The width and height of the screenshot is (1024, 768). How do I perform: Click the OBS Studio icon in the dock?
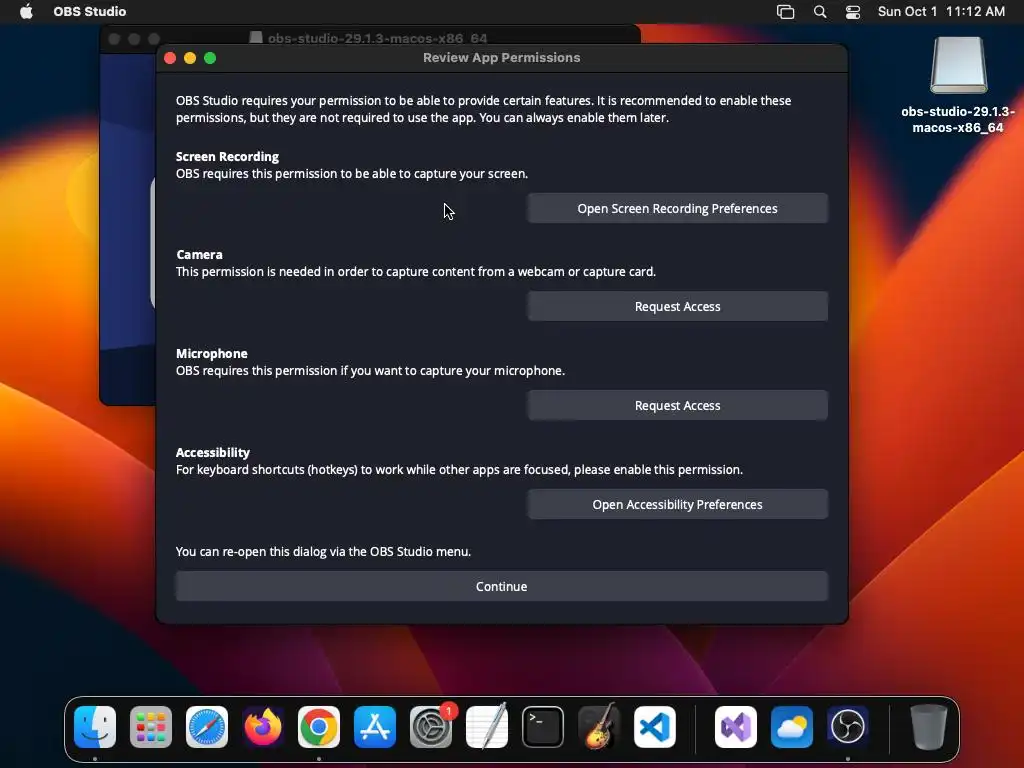click(x=848, y=727)
